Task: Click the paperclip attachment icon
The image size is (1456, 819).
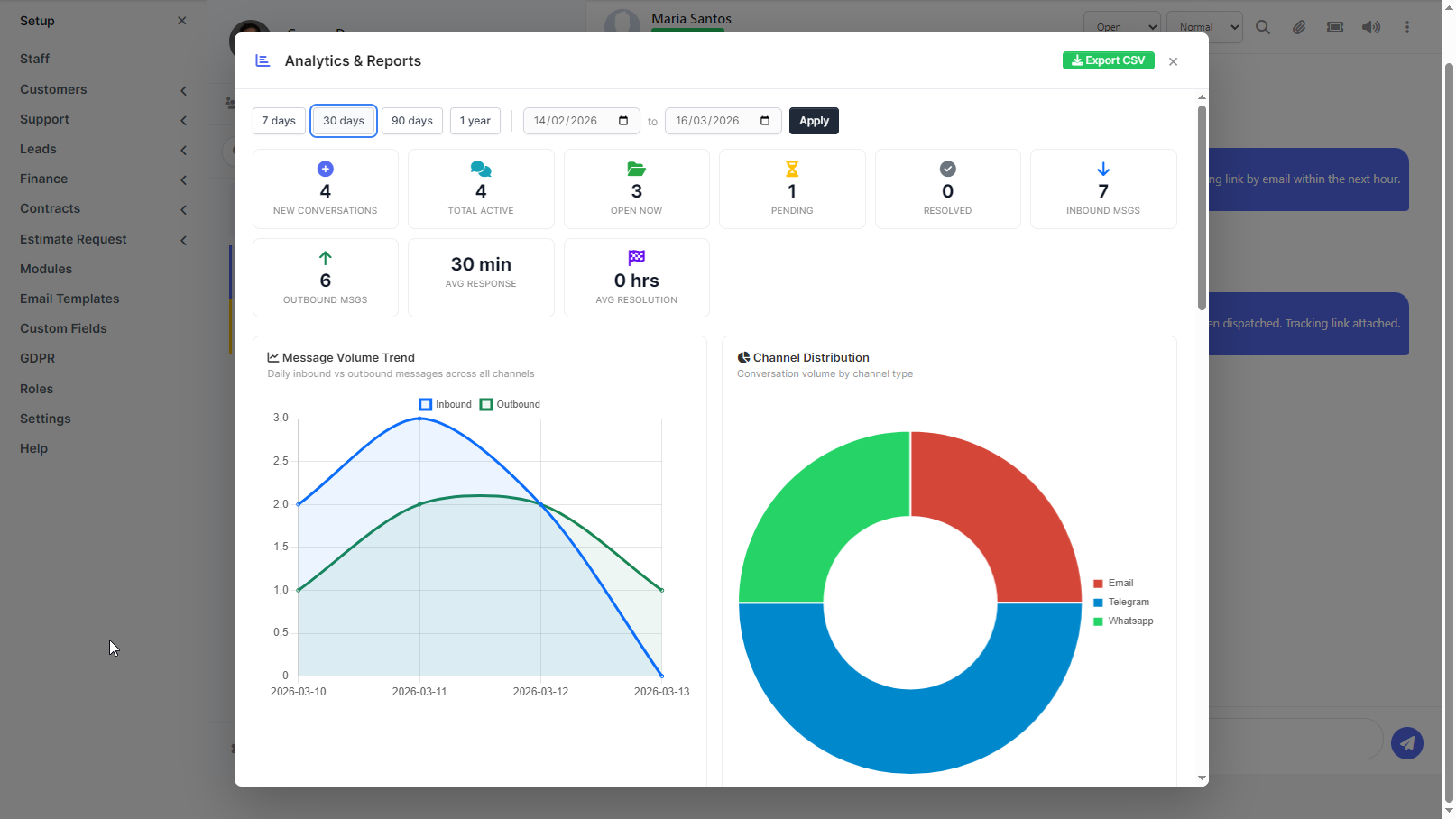Action: tap(1299, 27)
